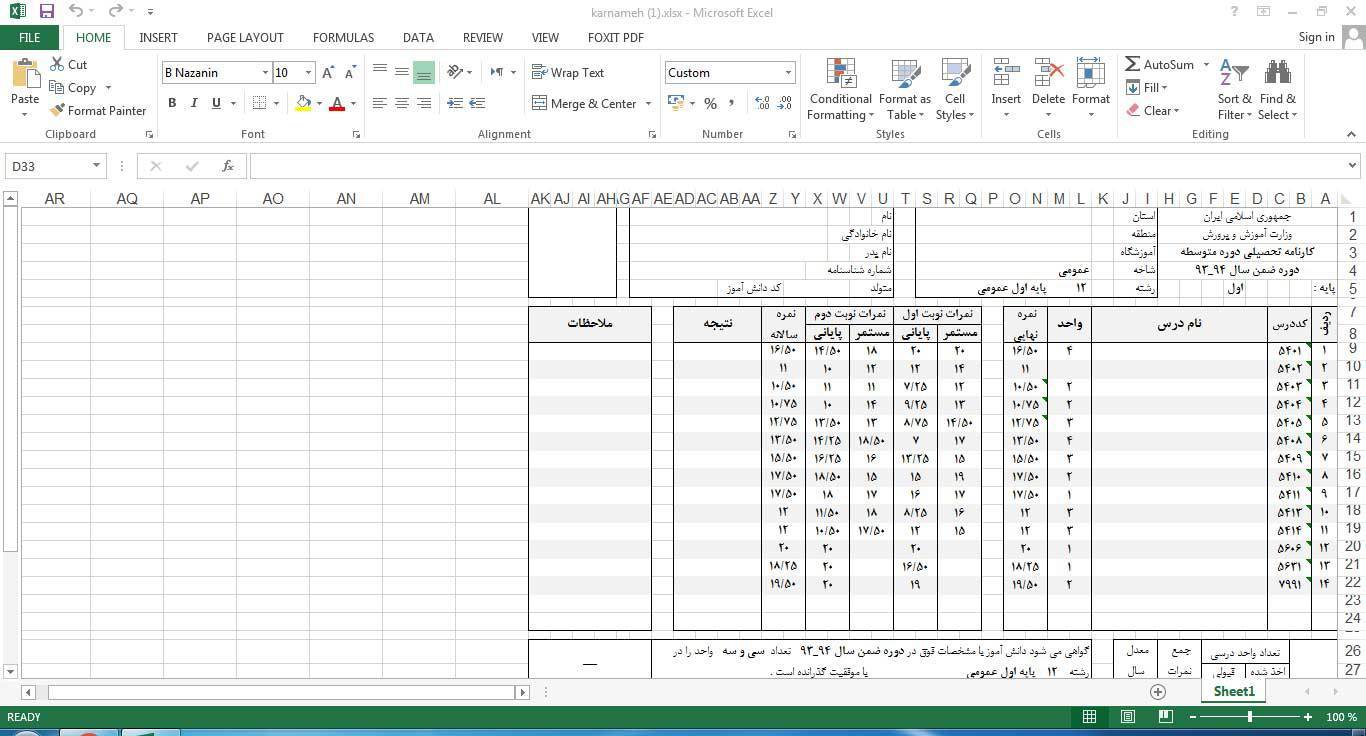Click the zoom slider handle

point(1250,717)
